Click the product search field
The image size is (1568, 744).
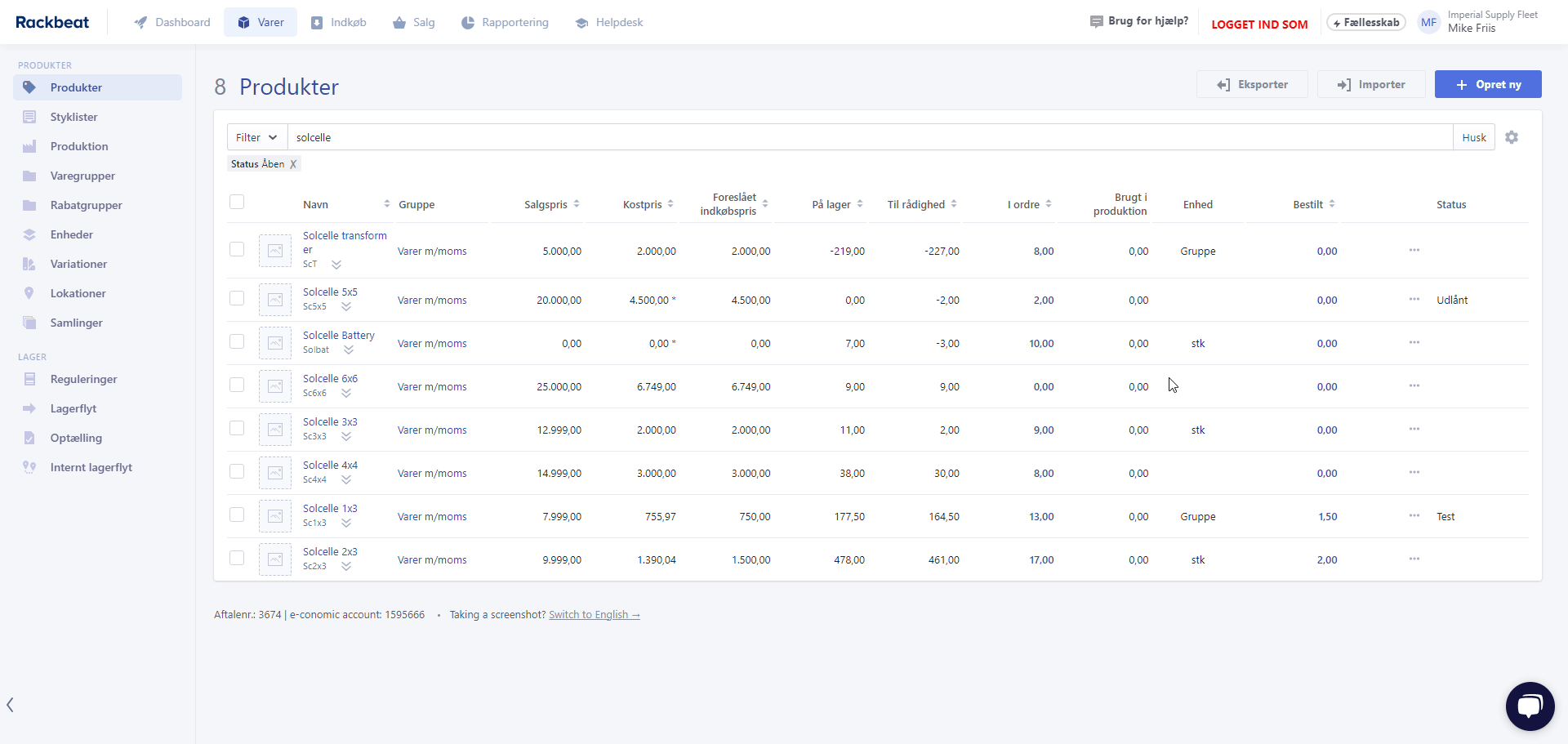point(870,137)
